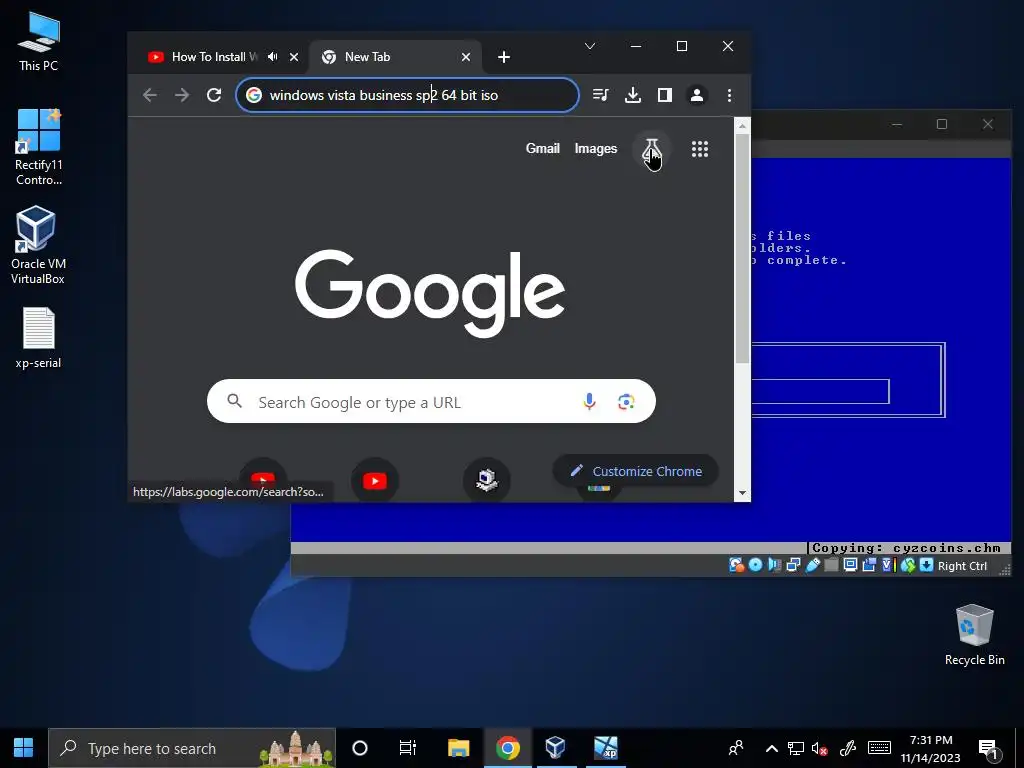Open Rectify11 Control Center shortcut

tap(39, 148)
